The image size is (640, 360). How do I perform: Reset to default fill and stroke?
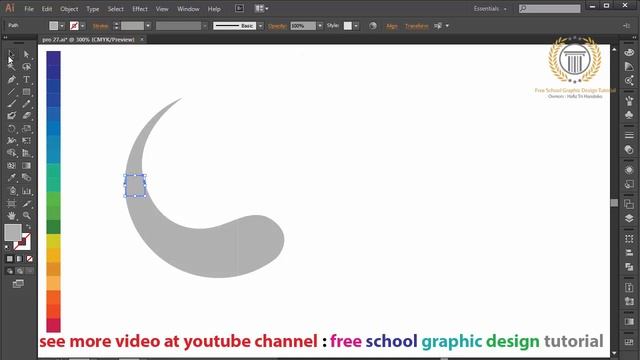7,247
